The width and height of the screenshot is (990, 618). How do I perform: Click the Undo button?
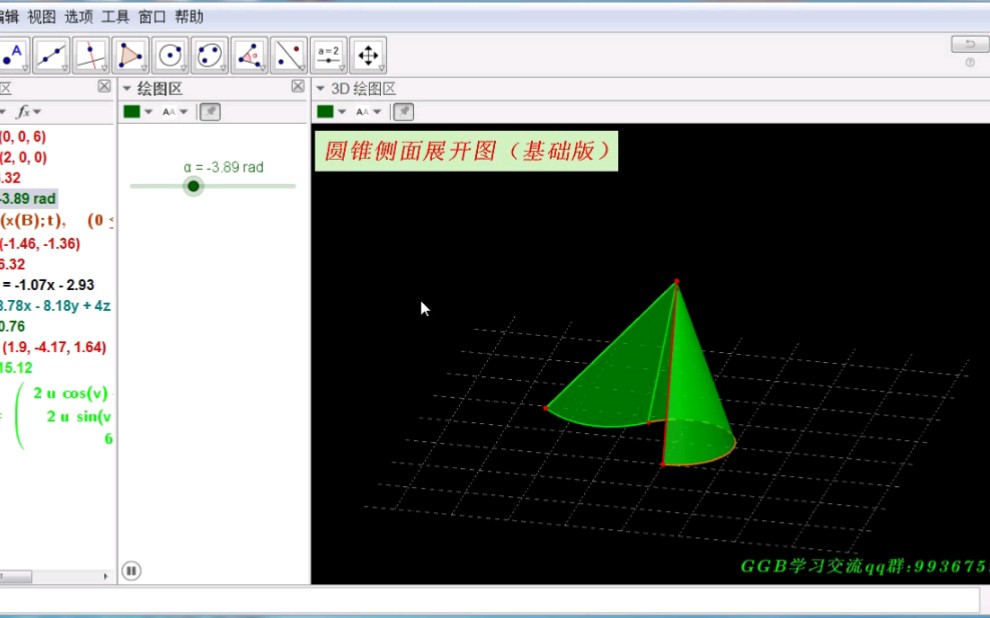(x=967, y=44)
